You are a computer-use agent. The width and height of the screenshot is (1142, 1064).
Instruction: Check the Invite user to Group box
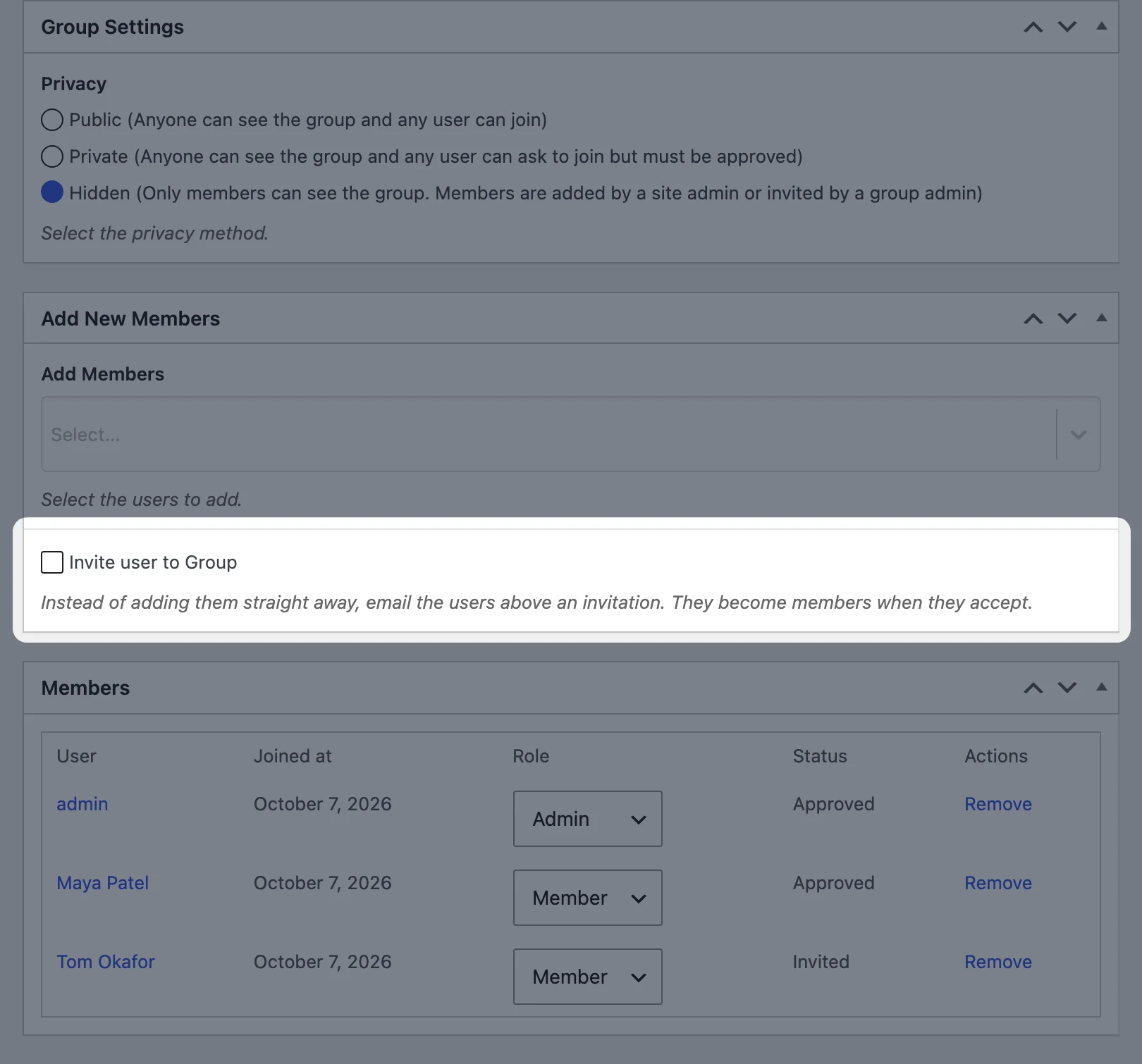[x=52, y=562]
